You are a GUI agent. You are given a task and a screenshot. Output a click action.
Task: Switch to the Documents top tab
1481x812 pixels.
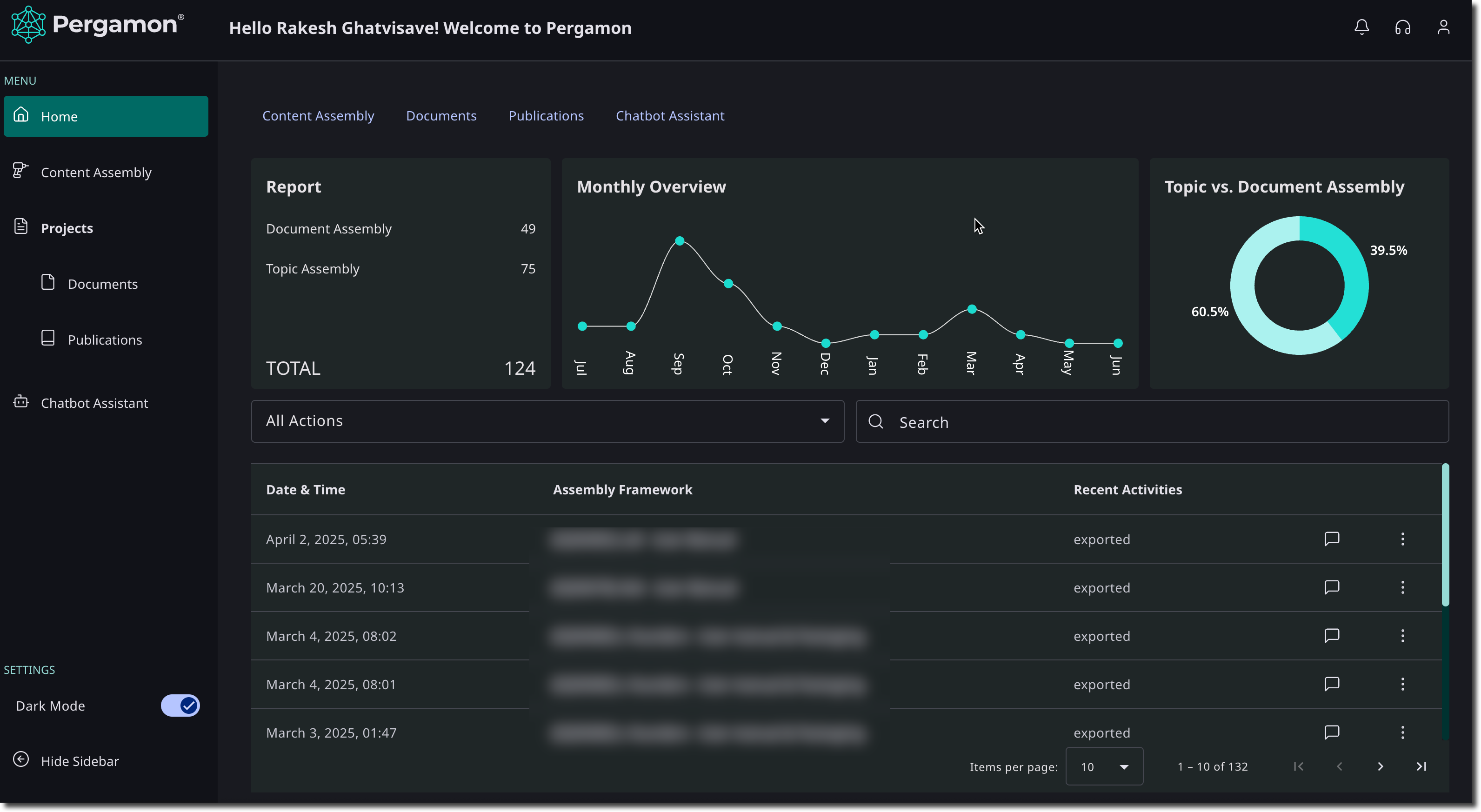[441, 115]
